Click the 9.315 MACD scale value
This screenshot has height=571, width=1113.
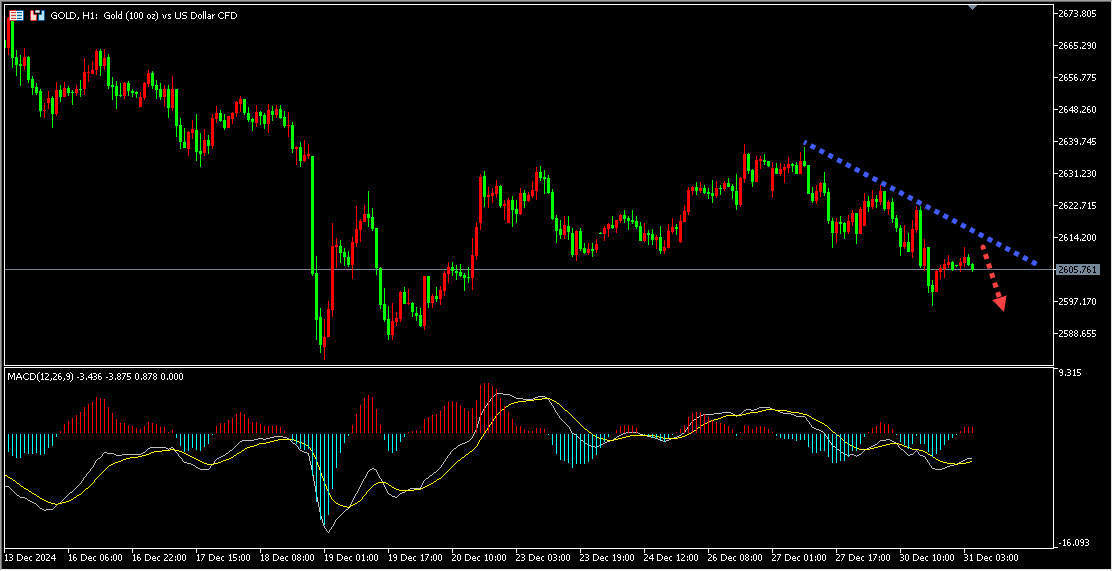(1070, 373)
